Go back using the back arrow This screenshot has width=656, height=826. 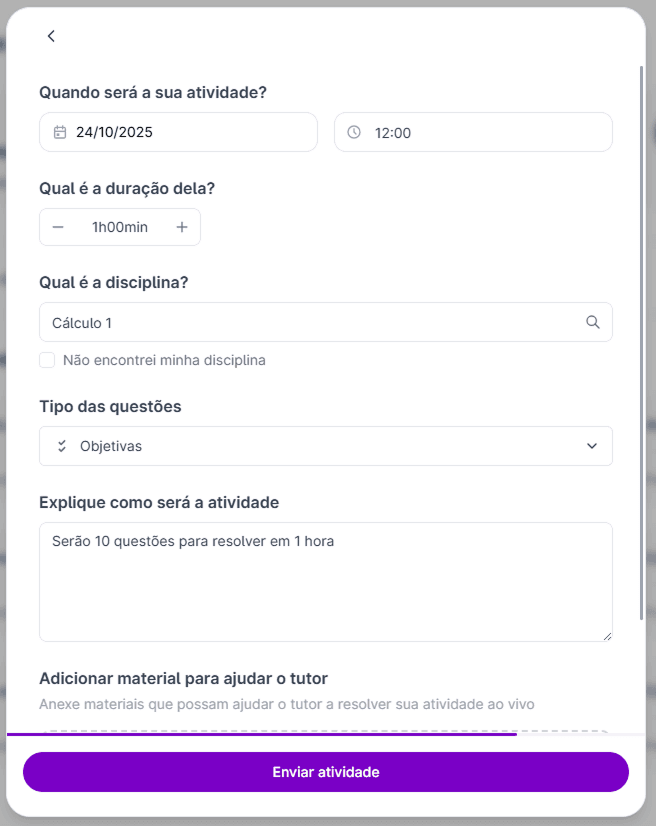[51, 36]
